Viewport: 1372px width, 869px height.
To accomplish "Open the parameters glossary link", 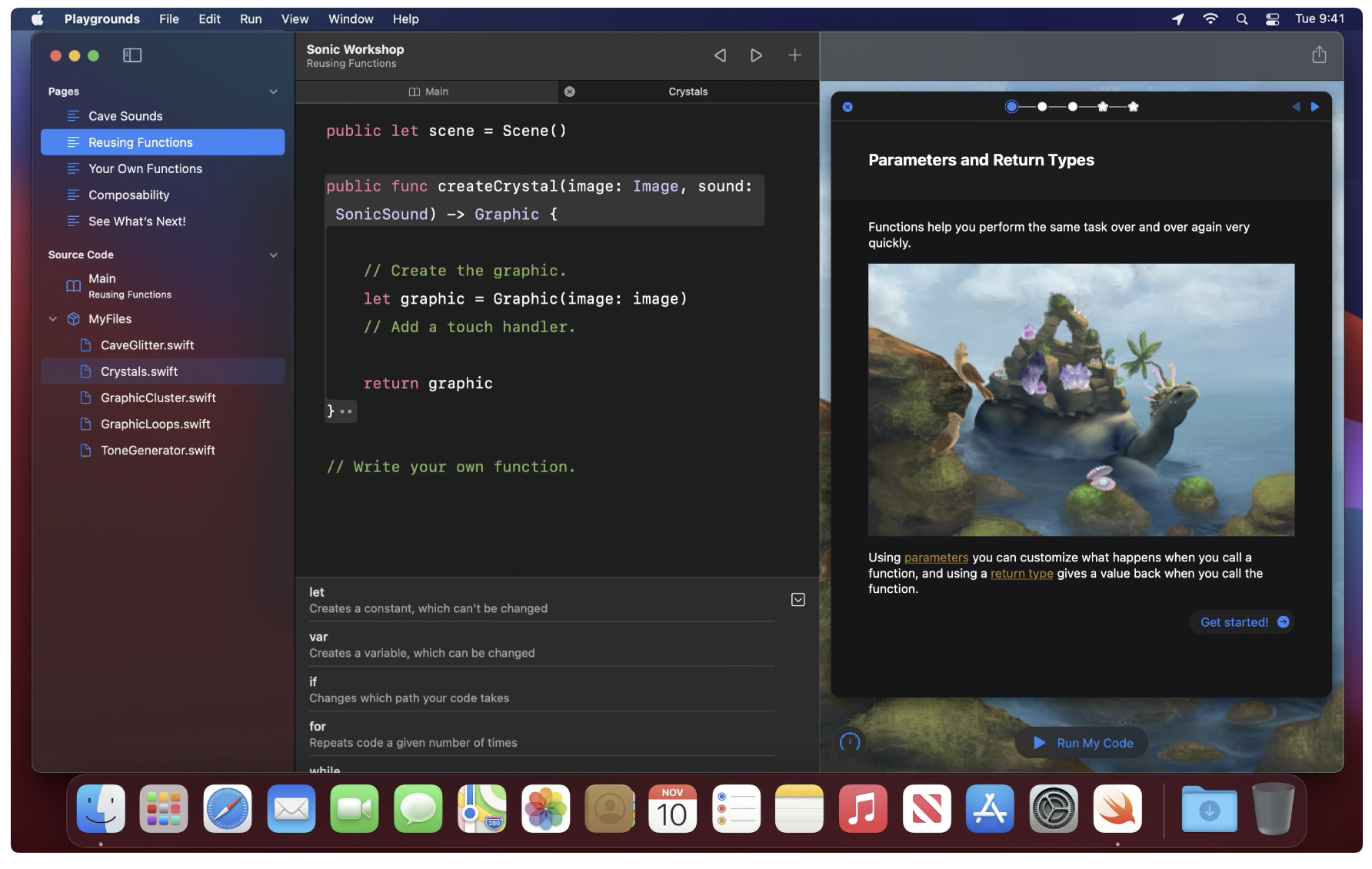I will [x=936, y=558].
